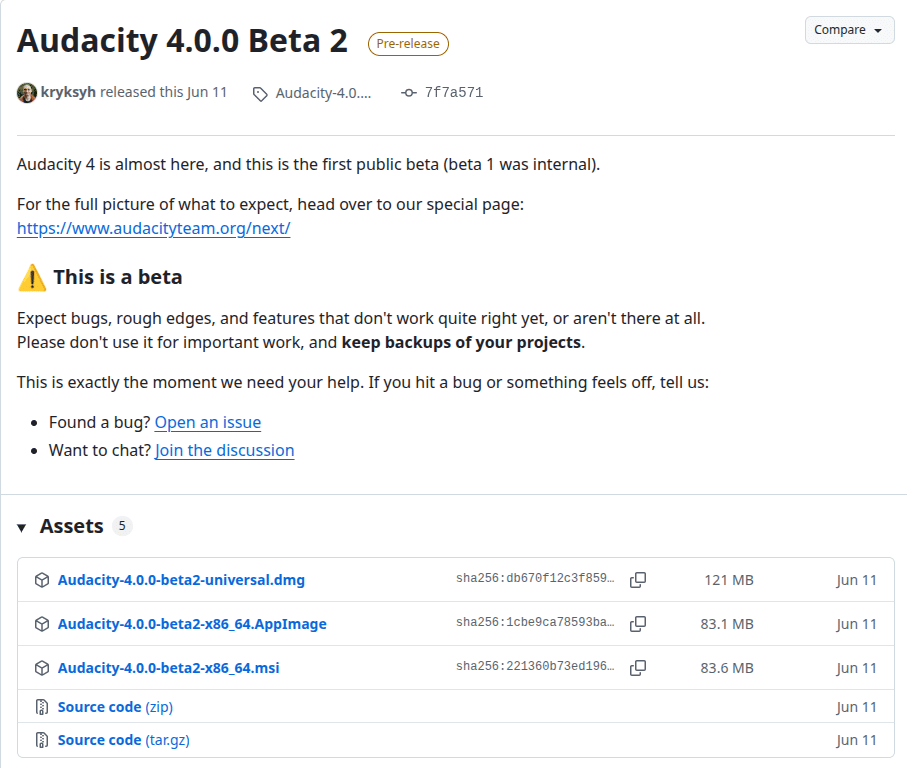Viewport: 907px width, 768px height.
Task: Follow the Join the discussion link
Action: point(224,451)
